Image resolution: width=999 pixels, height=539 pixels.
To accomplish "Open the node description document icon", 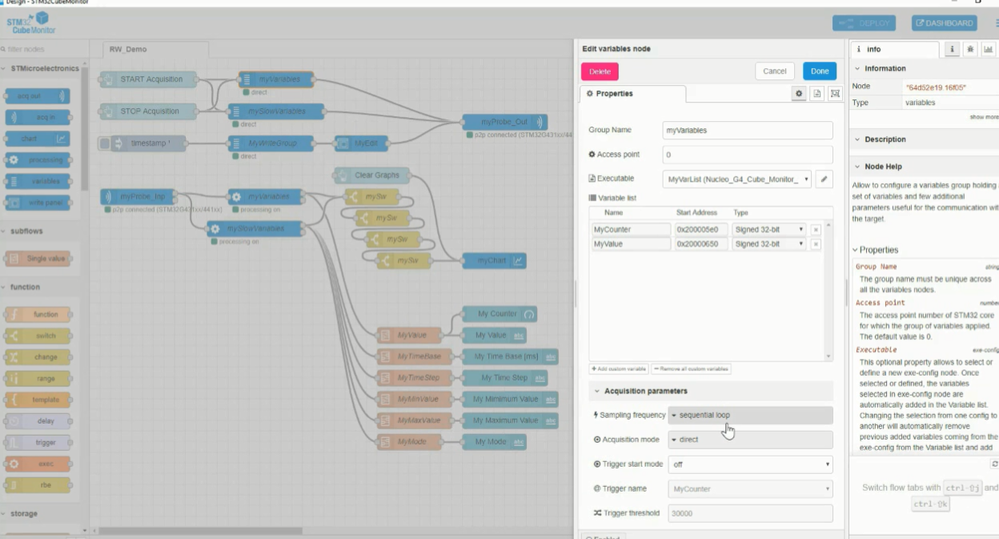I will pyautogui.click(x=817, y=94).
